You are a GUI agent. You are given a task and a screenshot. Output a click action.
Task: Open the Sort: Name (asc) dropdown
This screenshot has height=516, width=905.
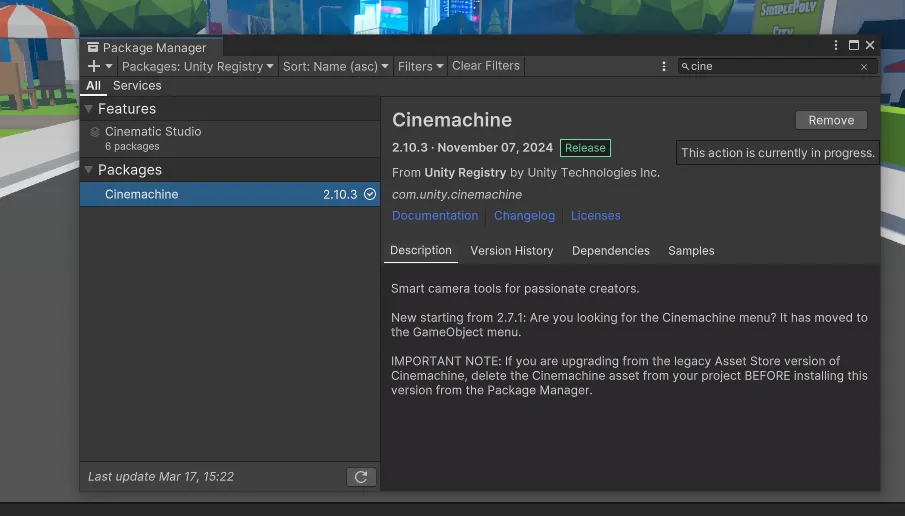click(x=335, y=66)
